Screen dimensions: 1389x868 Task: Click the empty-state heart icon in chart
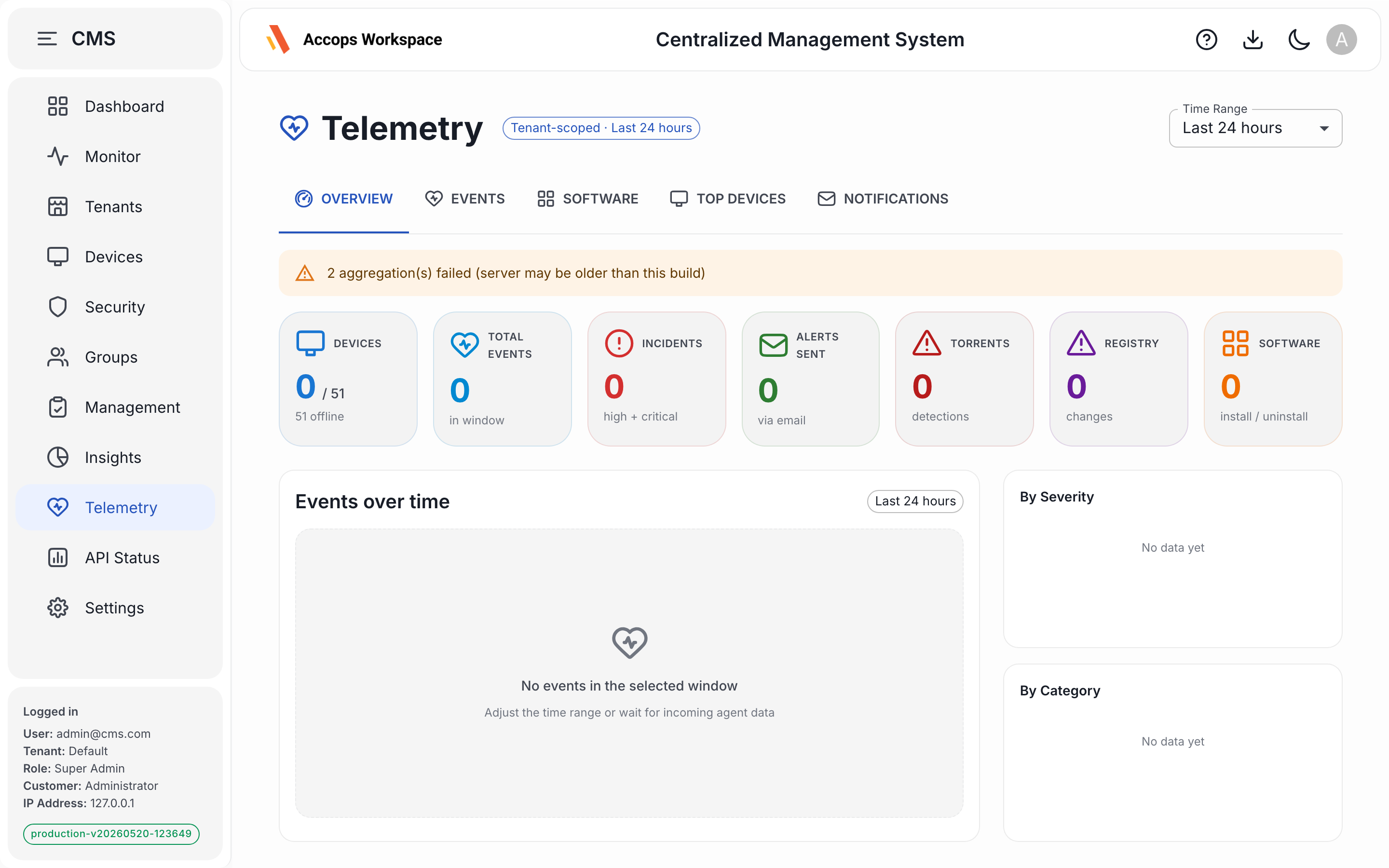[630, 642]
